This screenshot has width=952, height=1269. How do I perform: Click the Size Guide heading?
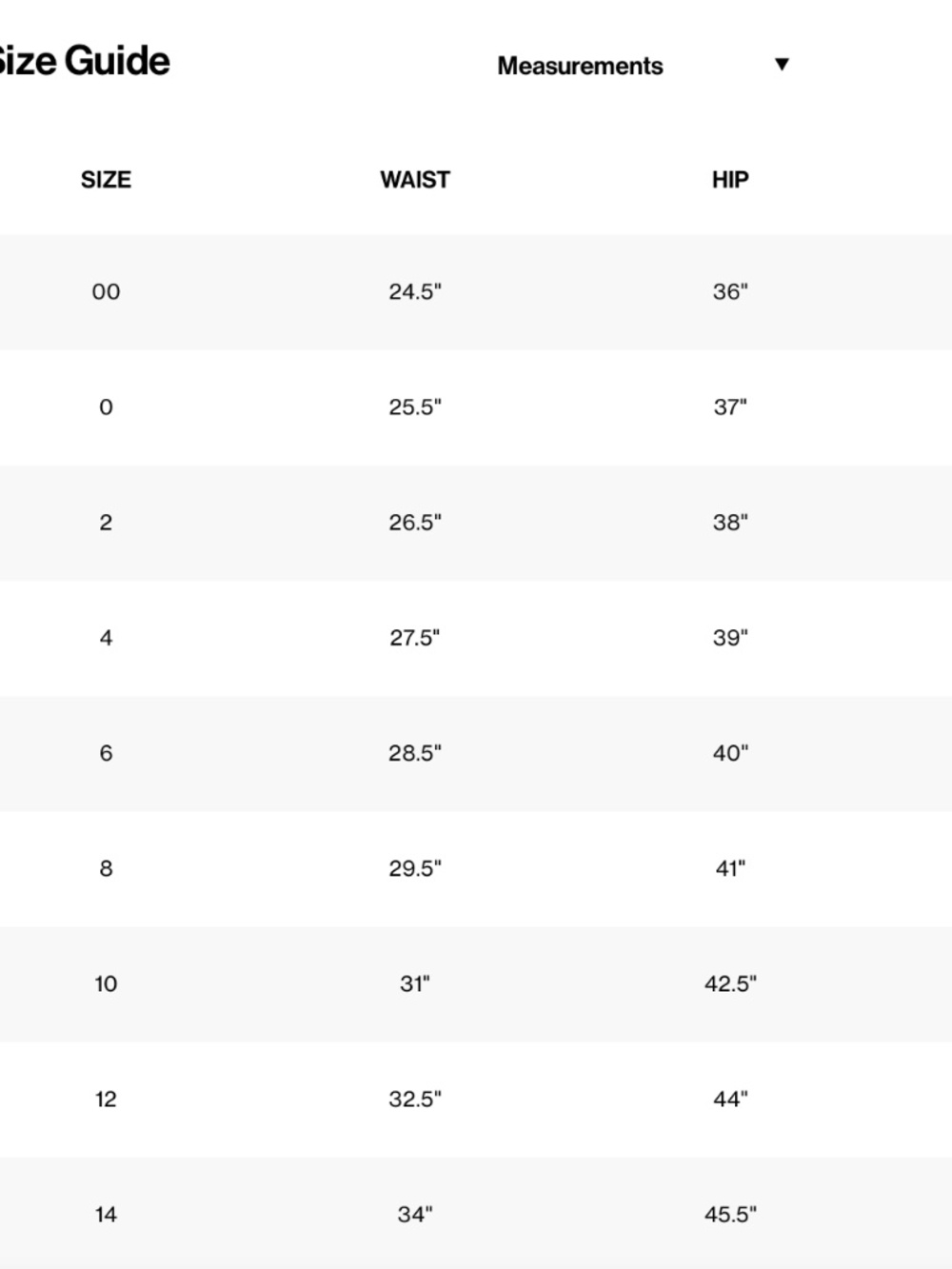84,61
